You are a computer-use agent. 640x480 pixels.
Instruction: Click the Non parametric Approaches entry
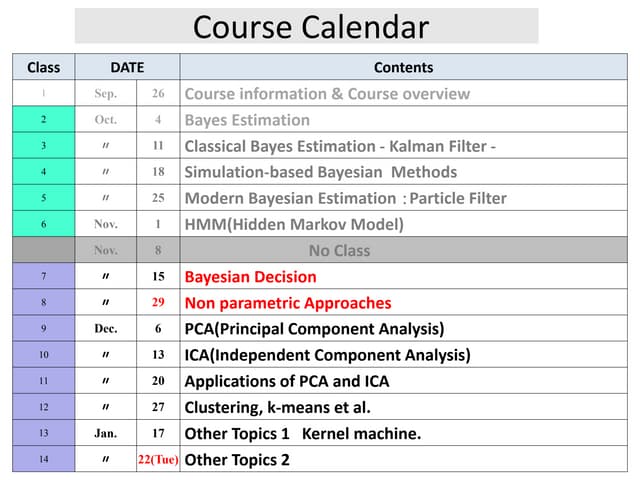click(x=288, y=303)
